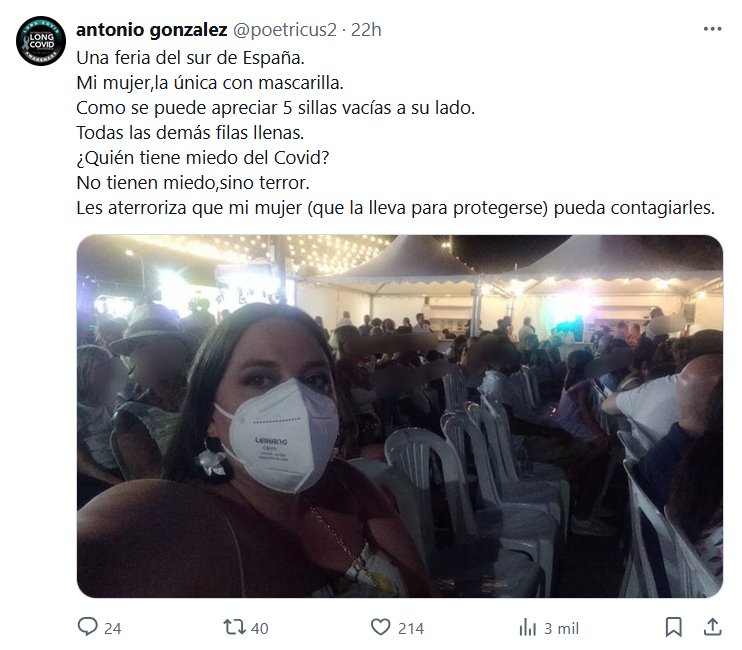Click the 214 likes count
The image size is (742, 650).
point(411,628)
